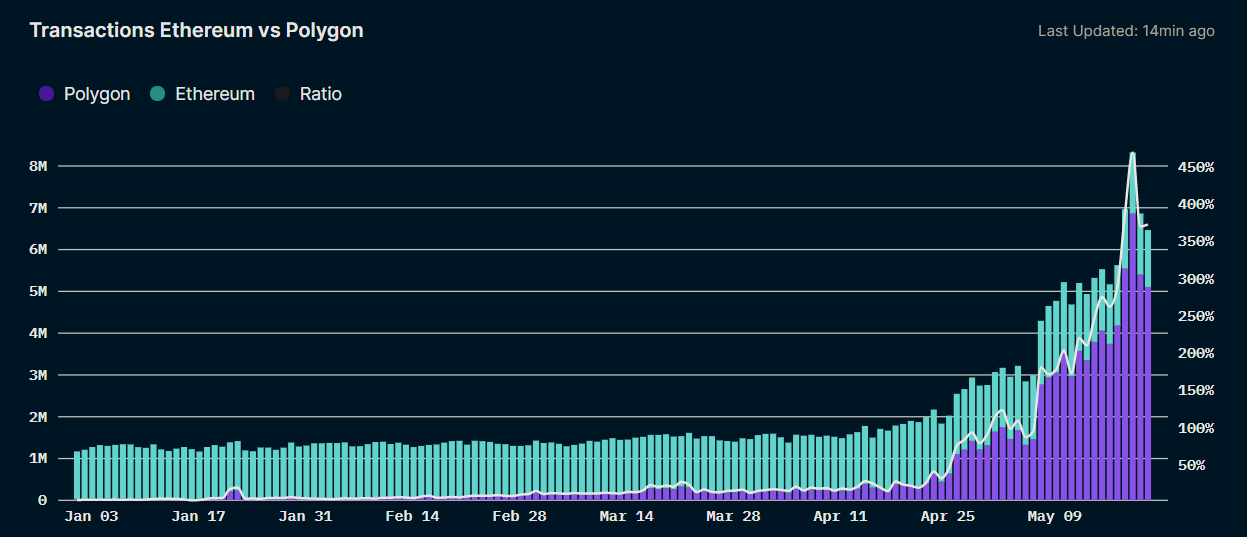Click the dark Ratio legend dot

click(282, 94)
